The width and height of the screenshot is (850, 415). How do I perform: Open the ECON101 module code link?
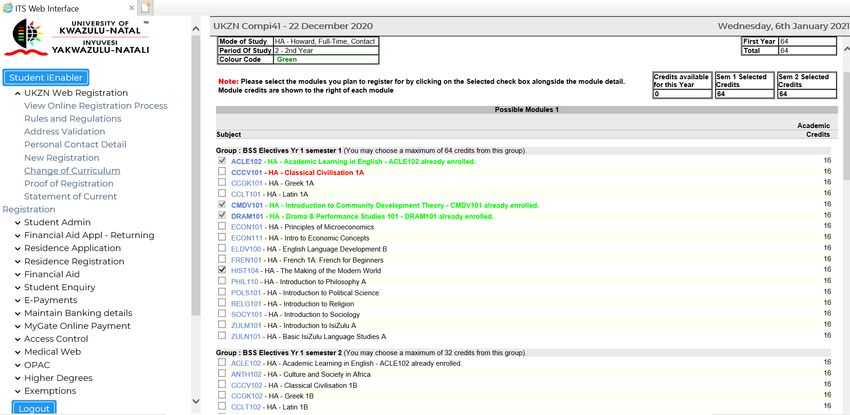pos(247,227)
